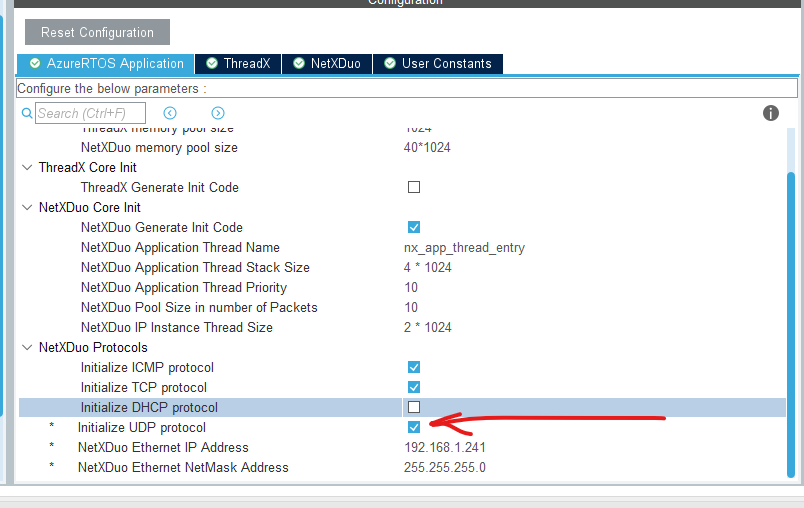Select Initialize UDP protocol label
The image size is (804, 508).
pyautogui.click(x=142, y=428)
